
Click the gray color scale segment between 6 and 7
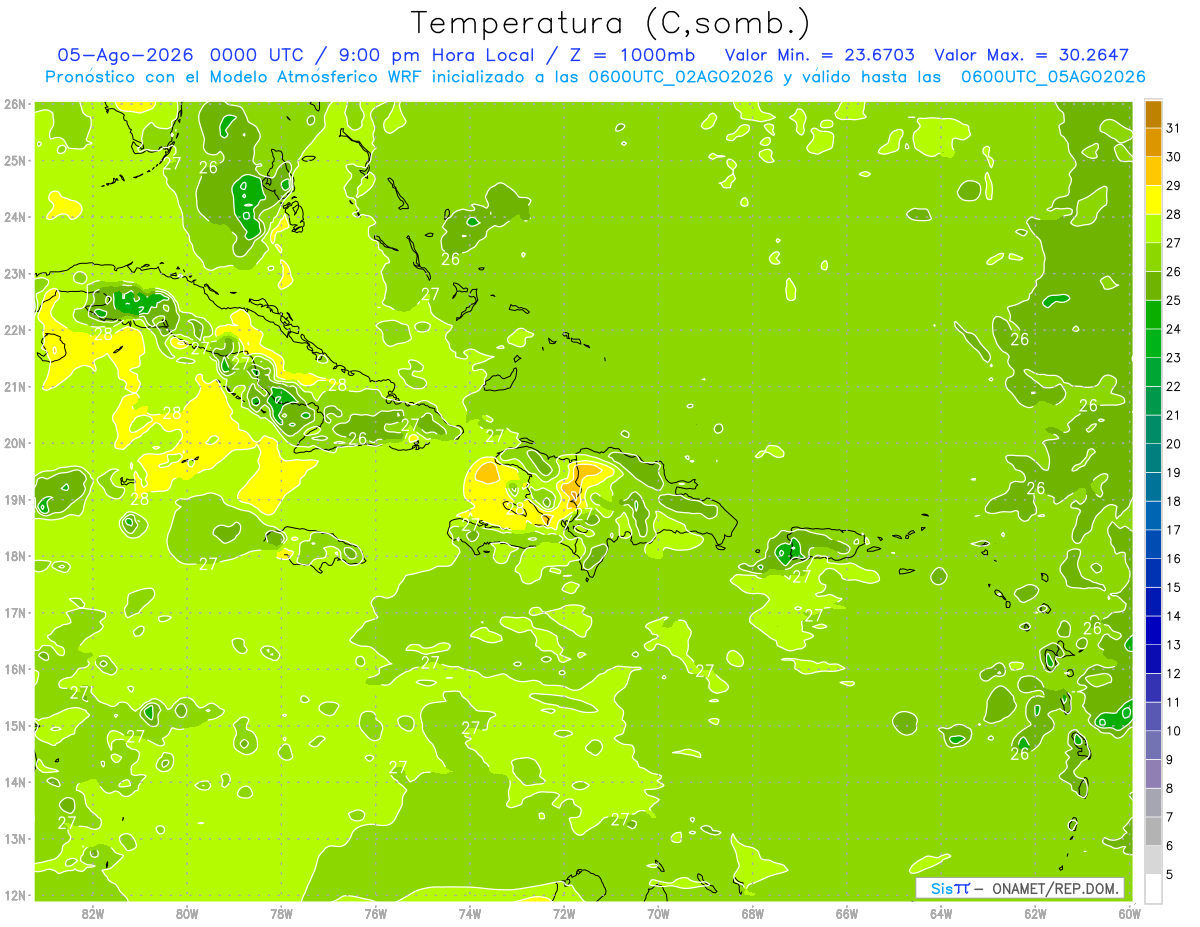tap(1153, 831)
